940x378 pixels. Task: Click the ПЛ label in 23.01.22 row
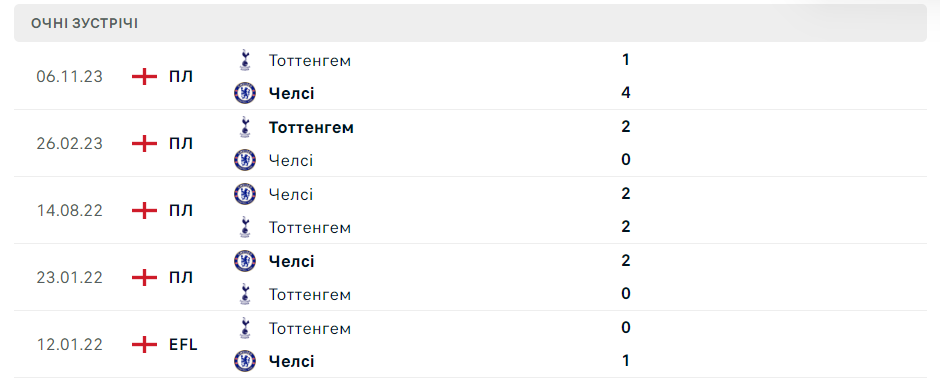[181, 278]
